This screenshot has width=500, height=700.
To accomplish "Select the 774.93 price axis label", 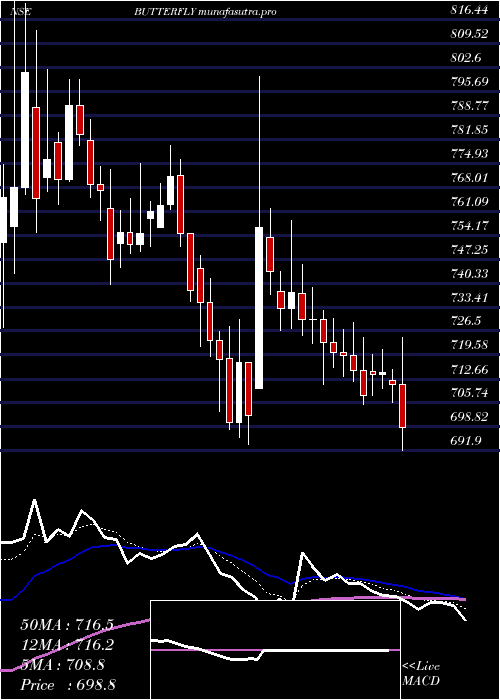I will click(469, 154).
